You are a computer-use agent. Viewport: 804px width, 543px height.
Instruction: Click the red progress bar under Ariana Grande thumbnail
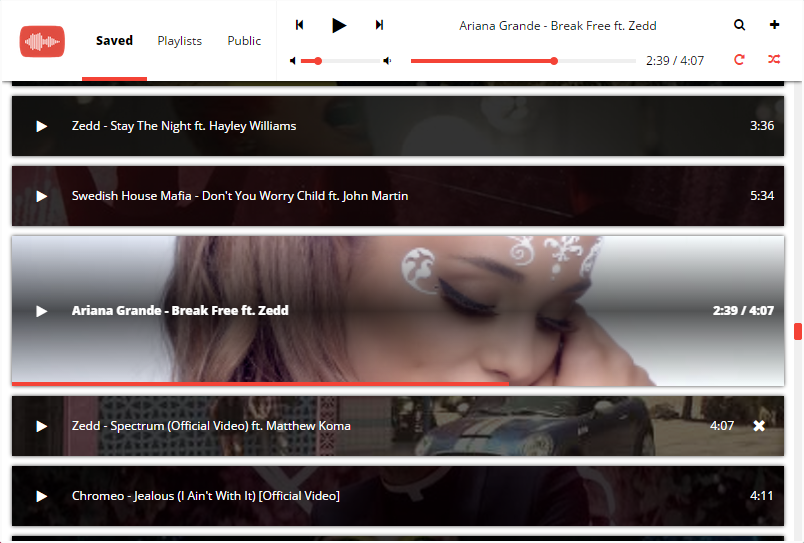point(260,384)
